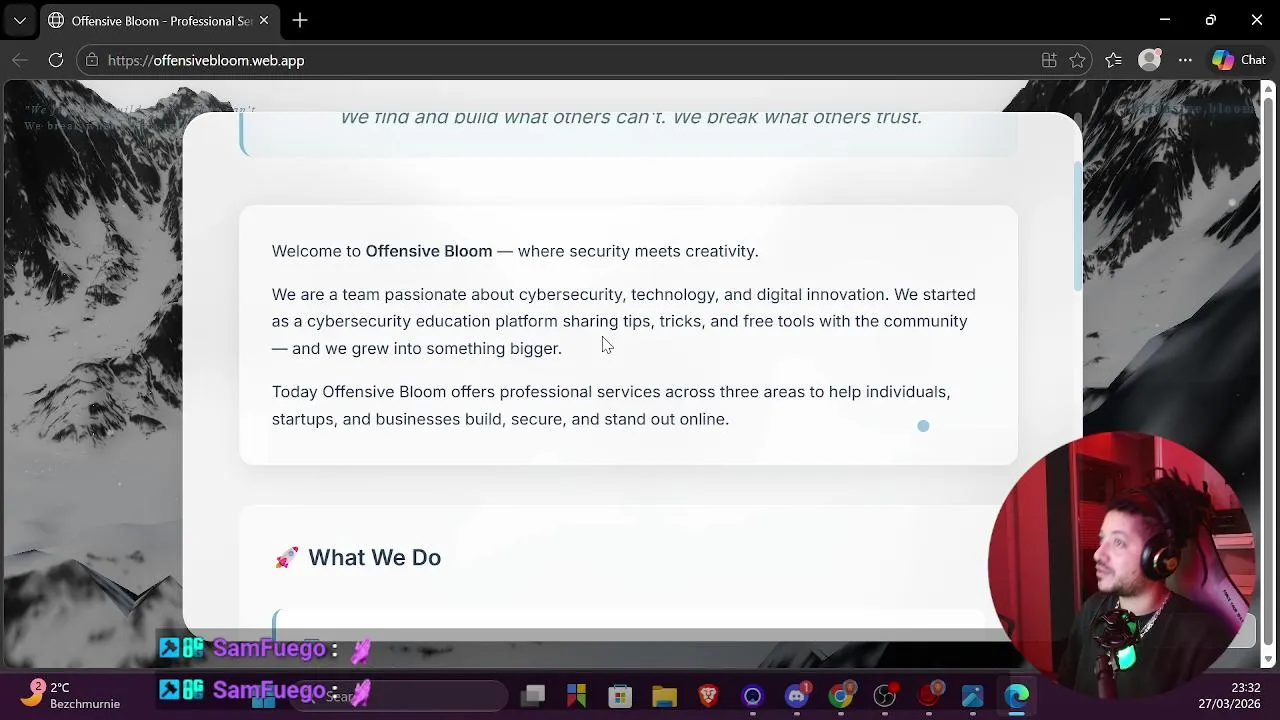
Task: Open Microsoft Store from taskbar
Action: tap(621, 695)
